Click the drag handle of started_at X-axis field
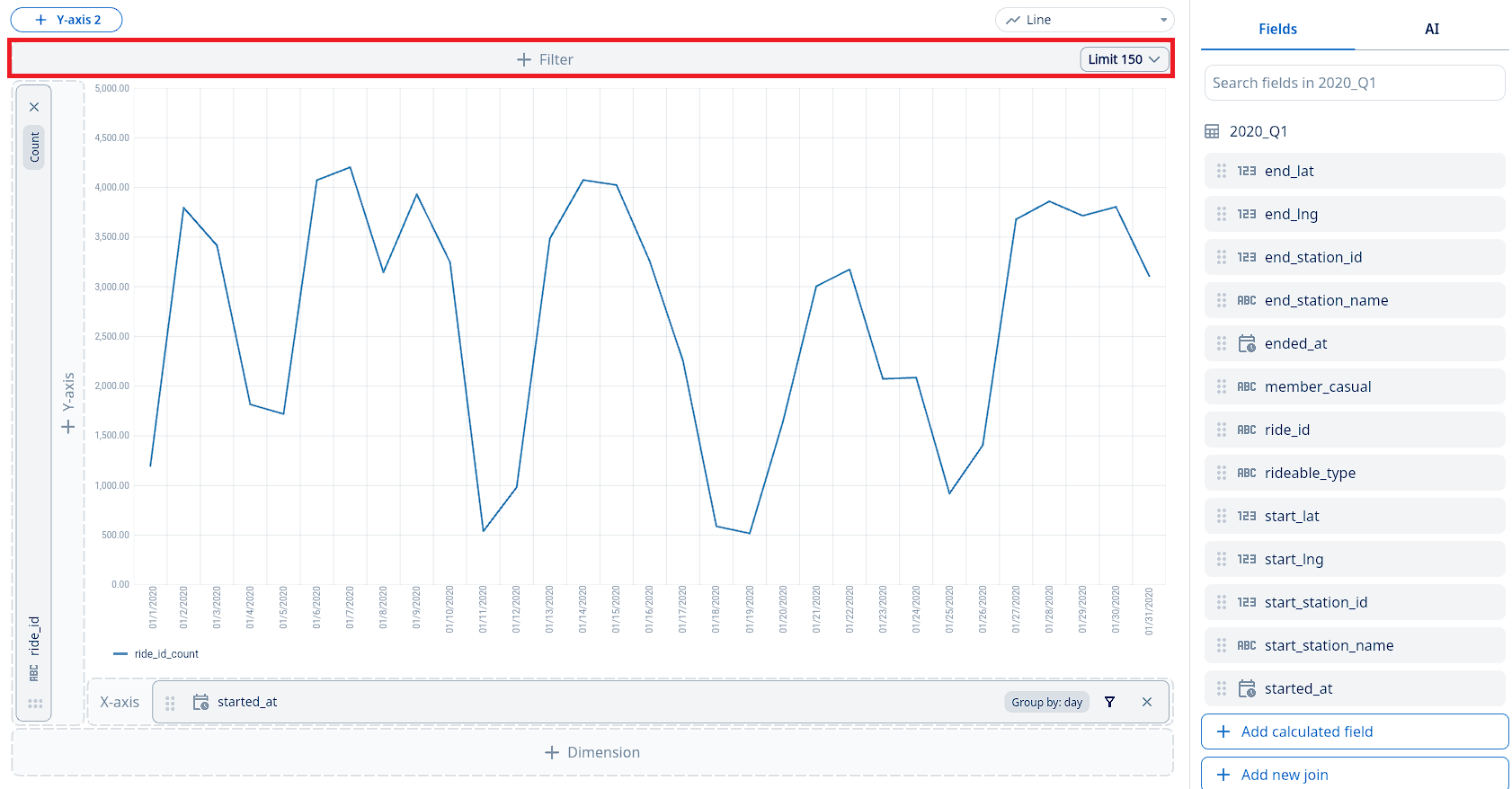The image size is (1512, 789). pos(170,703)
